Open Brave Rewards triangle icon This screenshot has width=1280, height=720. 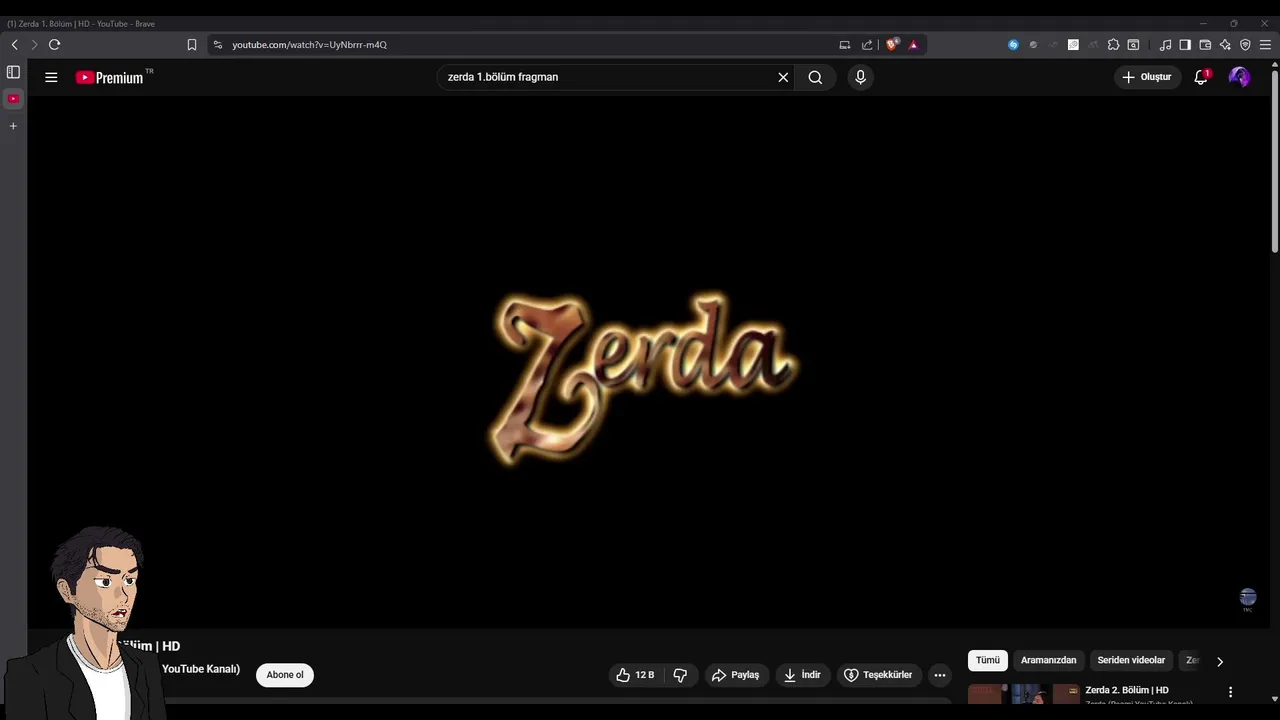(x=913, y=45)
